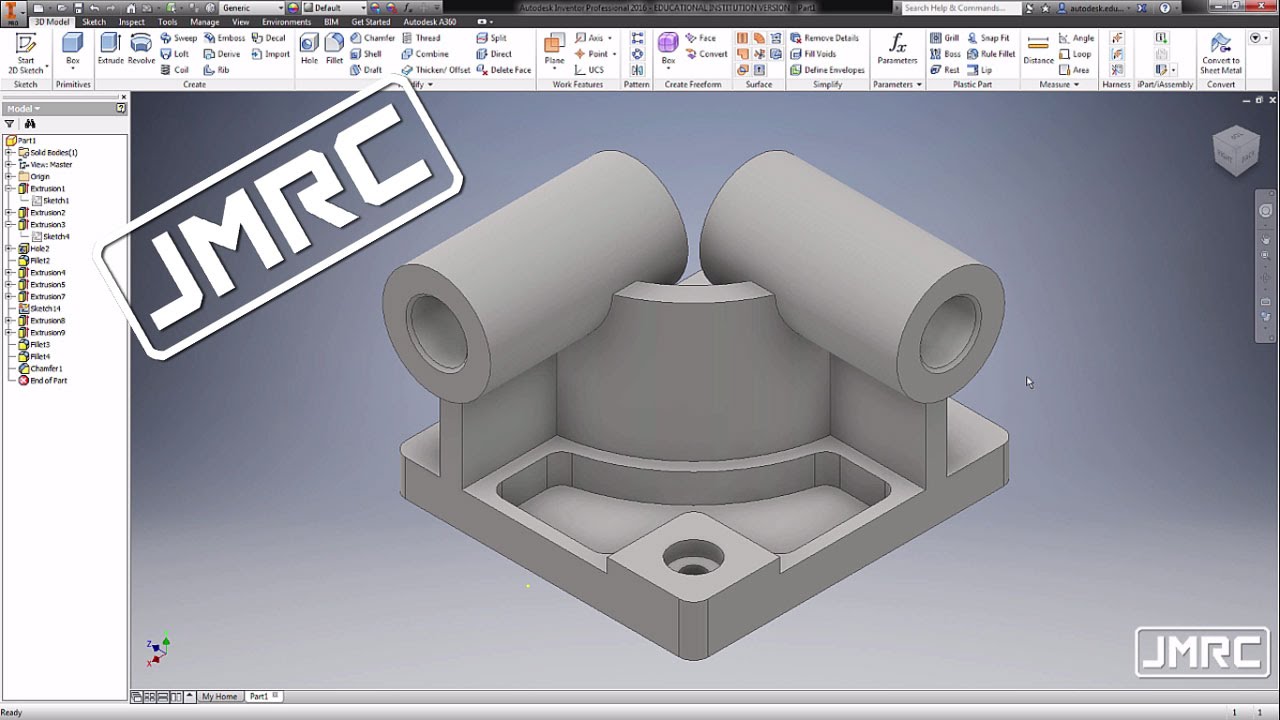Select the Split tool
1280x720 pixels.
[x=491, y=38]
